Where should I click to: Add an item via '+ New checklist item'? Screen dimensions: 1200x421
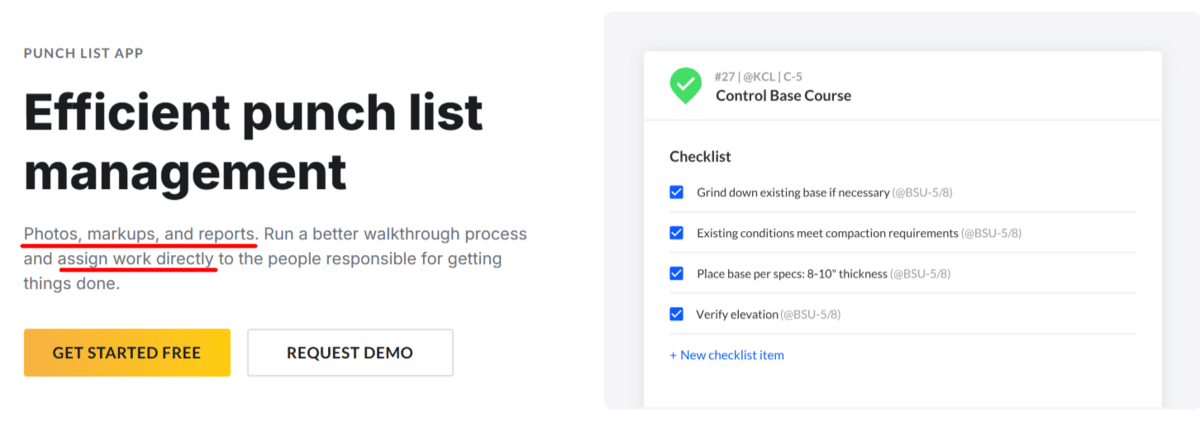click(x=727, y=355)
